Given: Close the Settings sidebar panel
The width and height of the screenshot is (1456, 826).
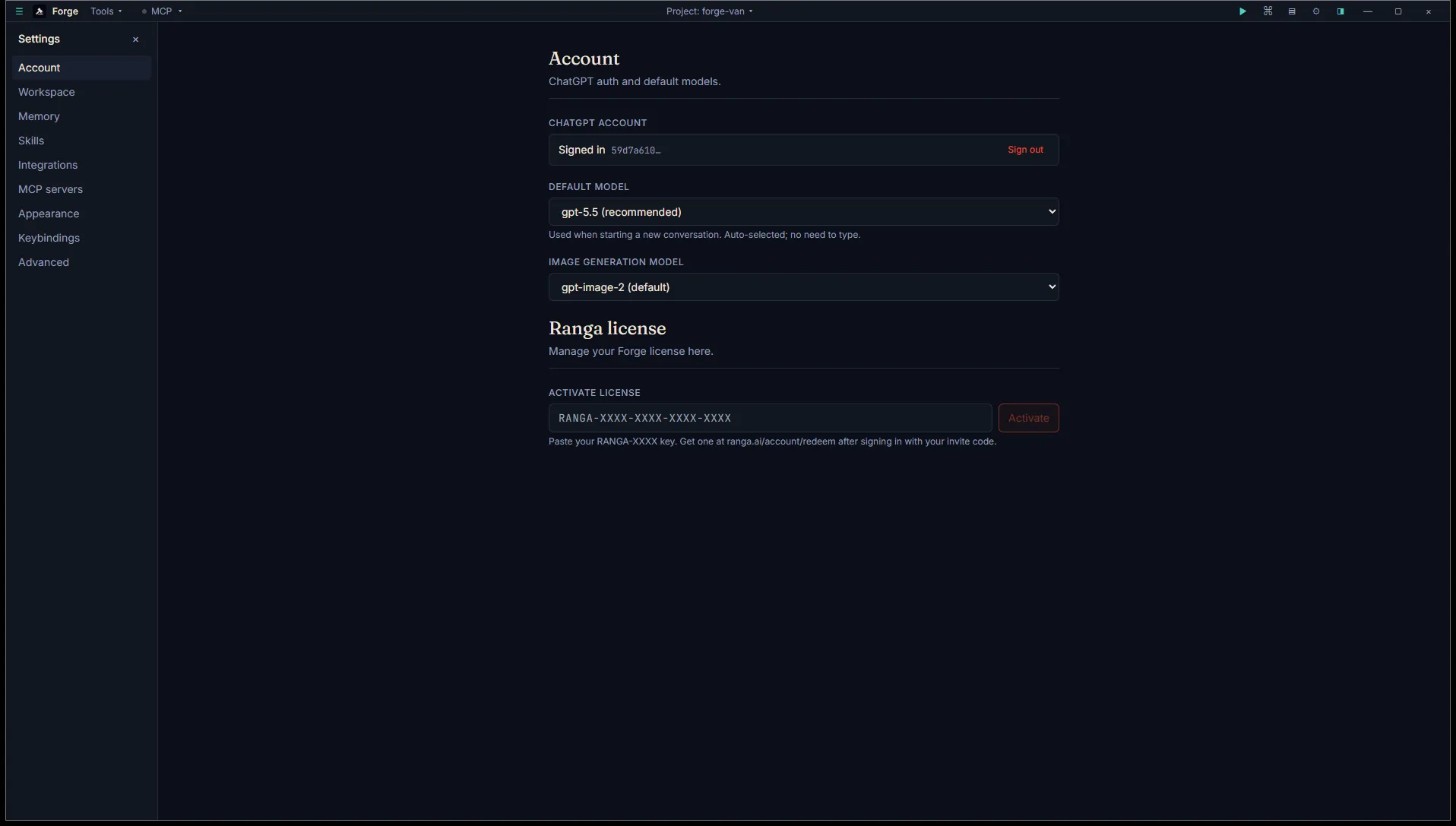Looking at the screenshot, I should click(x=136, y=40).
